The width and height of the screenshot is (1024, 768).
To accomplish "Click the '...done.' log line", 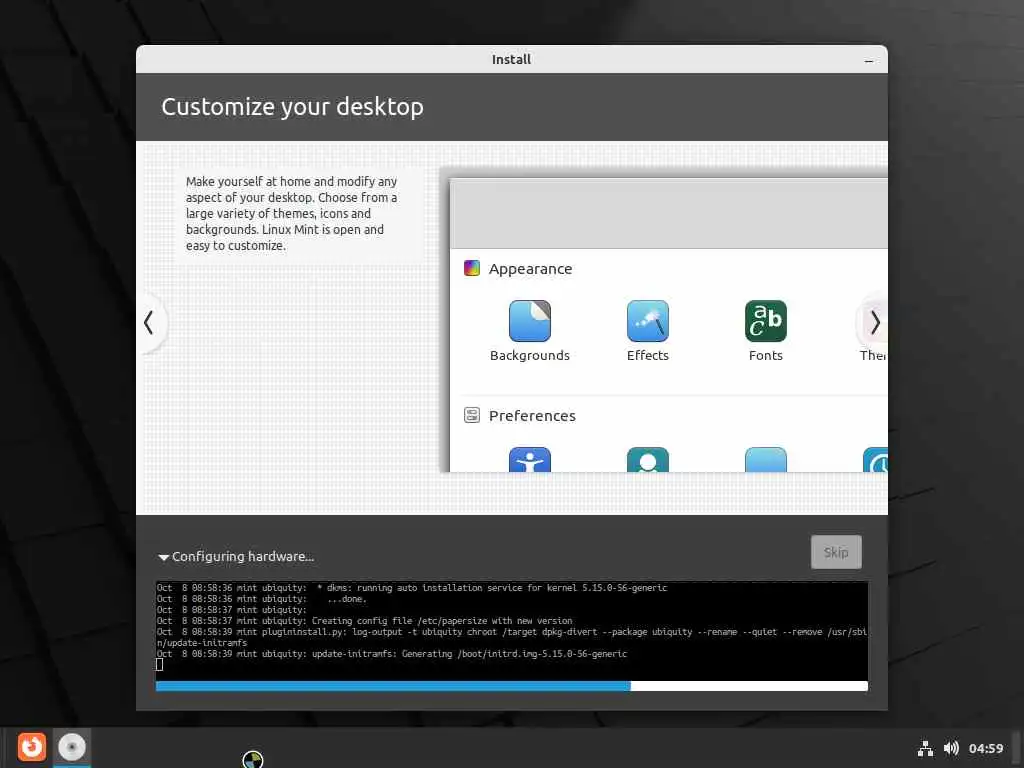I will click(262, 599).
